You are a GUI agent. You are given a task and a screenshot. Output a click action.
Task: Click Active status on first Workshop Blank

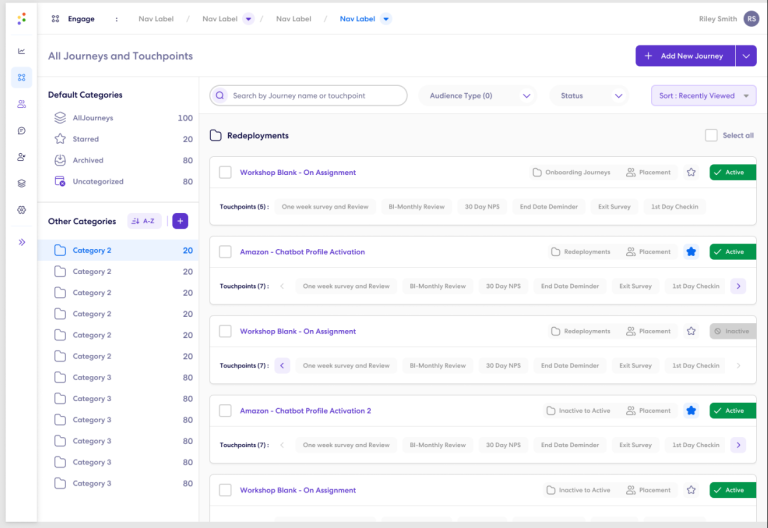pos(733,172)
